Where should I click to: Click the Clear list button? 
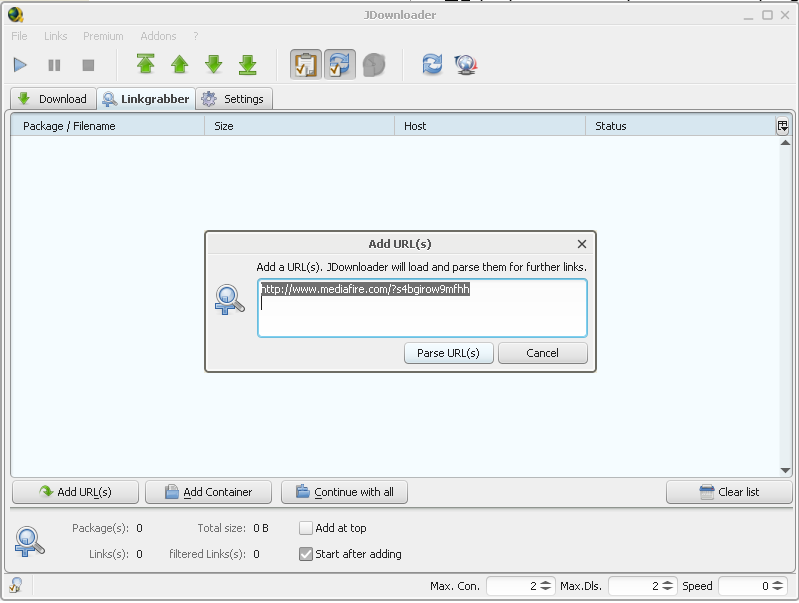(729, 492)
